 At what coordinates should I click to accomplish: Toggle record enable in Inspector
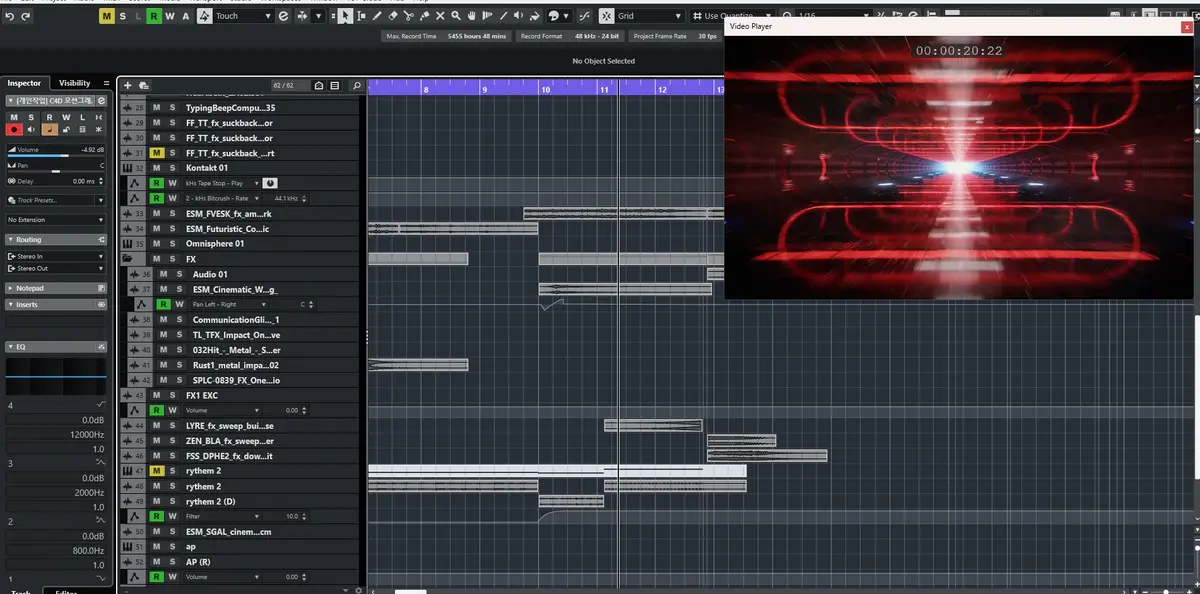point(14,129)
